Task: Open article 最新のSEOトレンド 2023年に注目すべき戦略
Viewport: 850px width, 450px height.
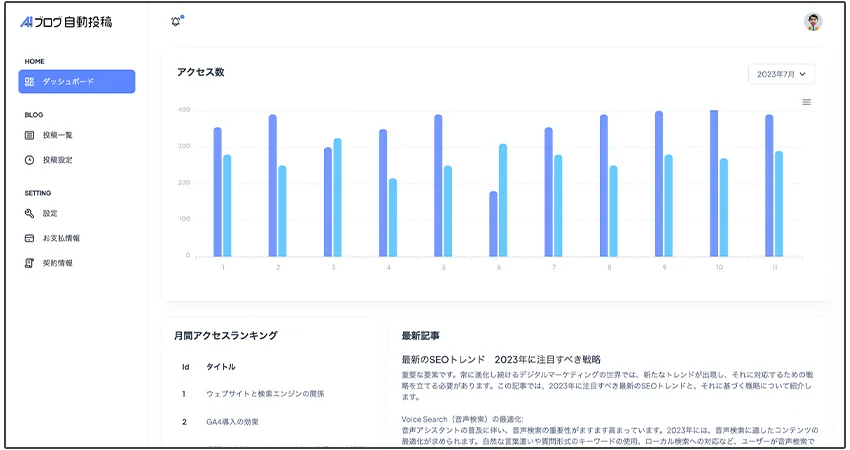Action: click(500, 359)
